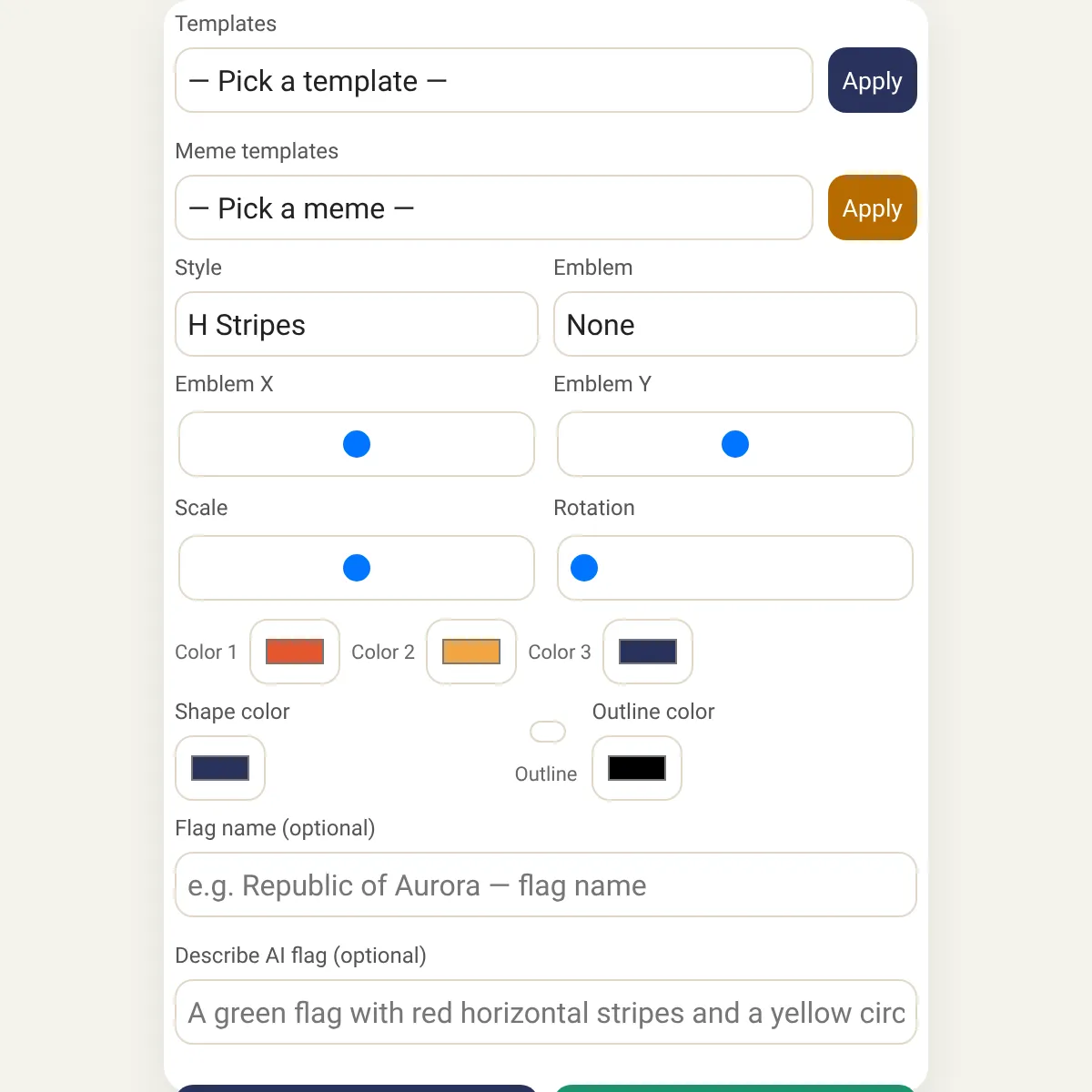Click the Emblem Y slider handle
Viewport: 1092px width, 1092px height.
pos(735,444)
